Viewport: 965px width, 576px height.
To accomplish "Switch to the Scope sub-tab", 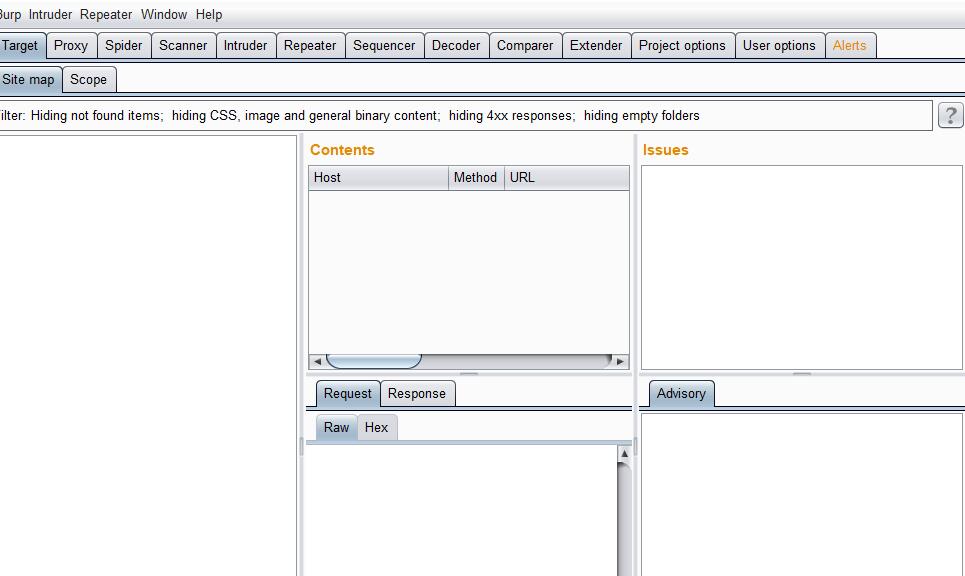I will click(89, 79).
